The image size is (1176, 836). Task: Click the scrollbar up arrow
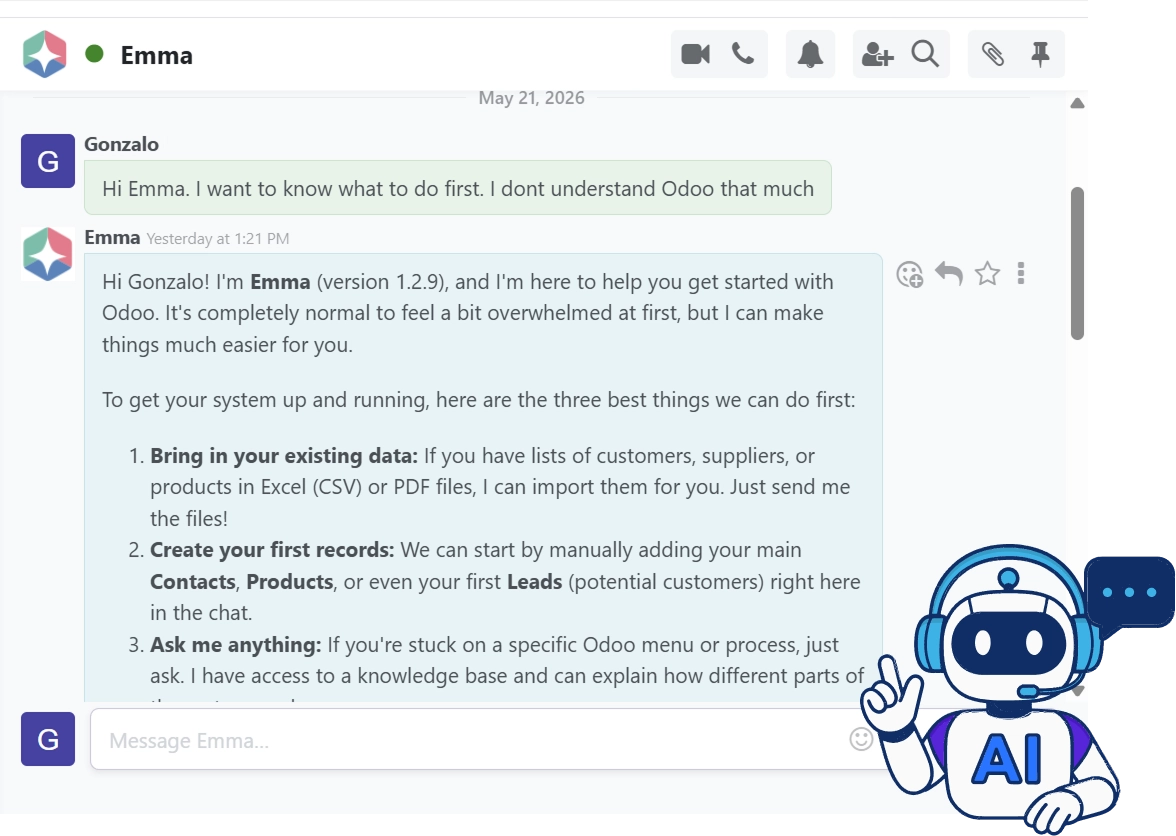coord(1077,103)
